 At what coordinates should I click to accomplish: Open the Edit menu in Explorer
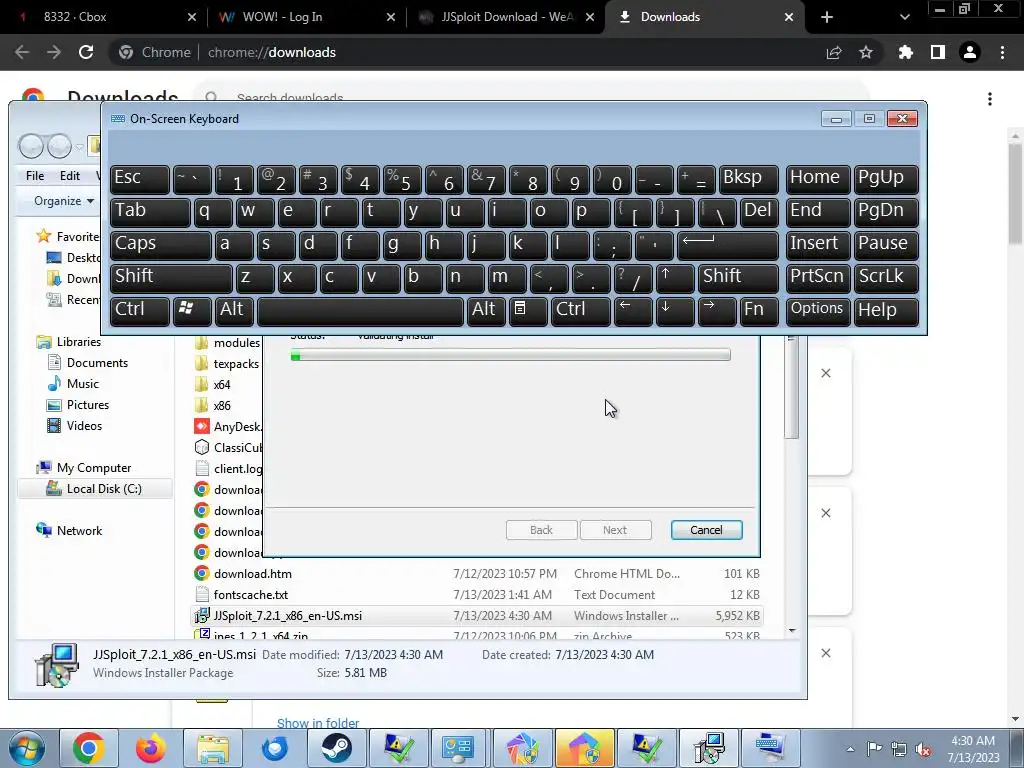(70, 176)
